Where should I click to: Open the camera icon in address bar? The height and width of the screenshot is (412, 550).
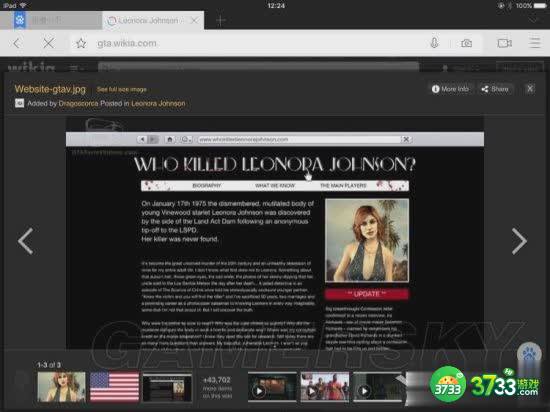[466, 43]
